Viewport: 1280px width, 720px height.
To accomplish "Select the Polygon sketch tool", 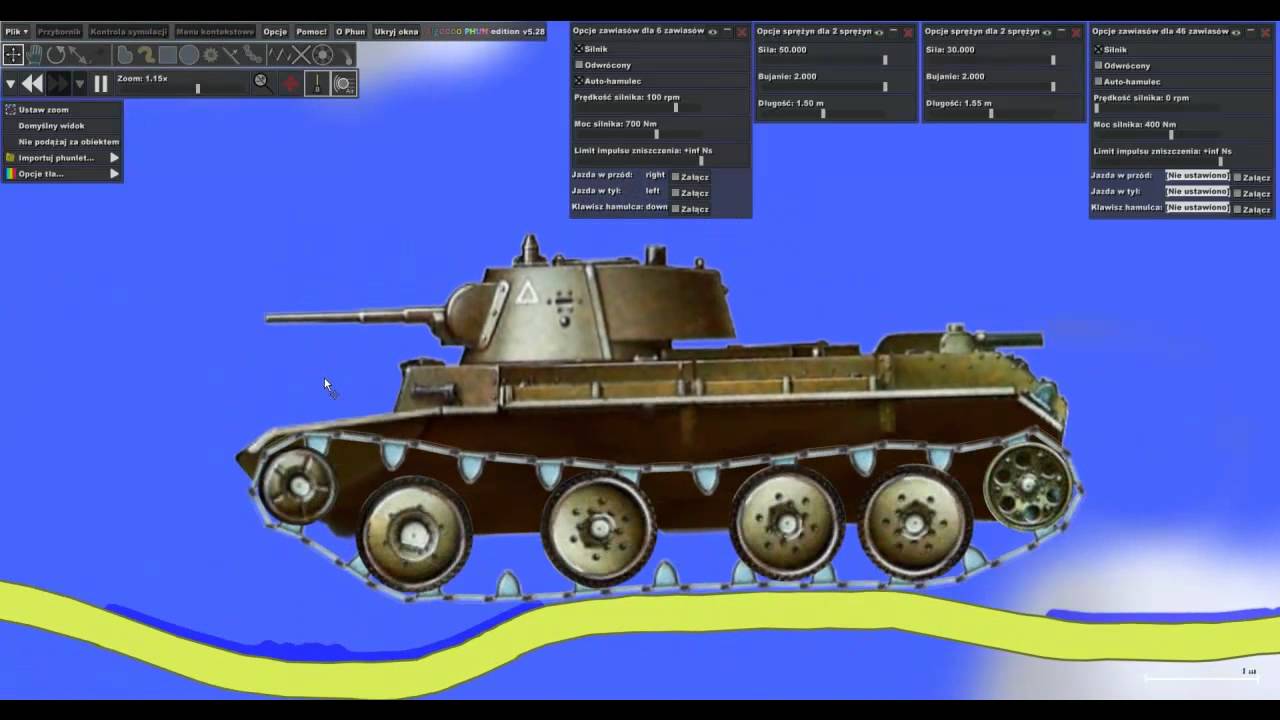I will (x=124, y=55).
